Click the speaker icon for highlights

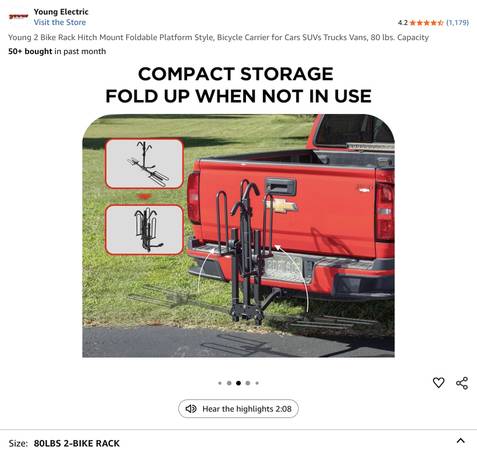click(x=191, y=409)
